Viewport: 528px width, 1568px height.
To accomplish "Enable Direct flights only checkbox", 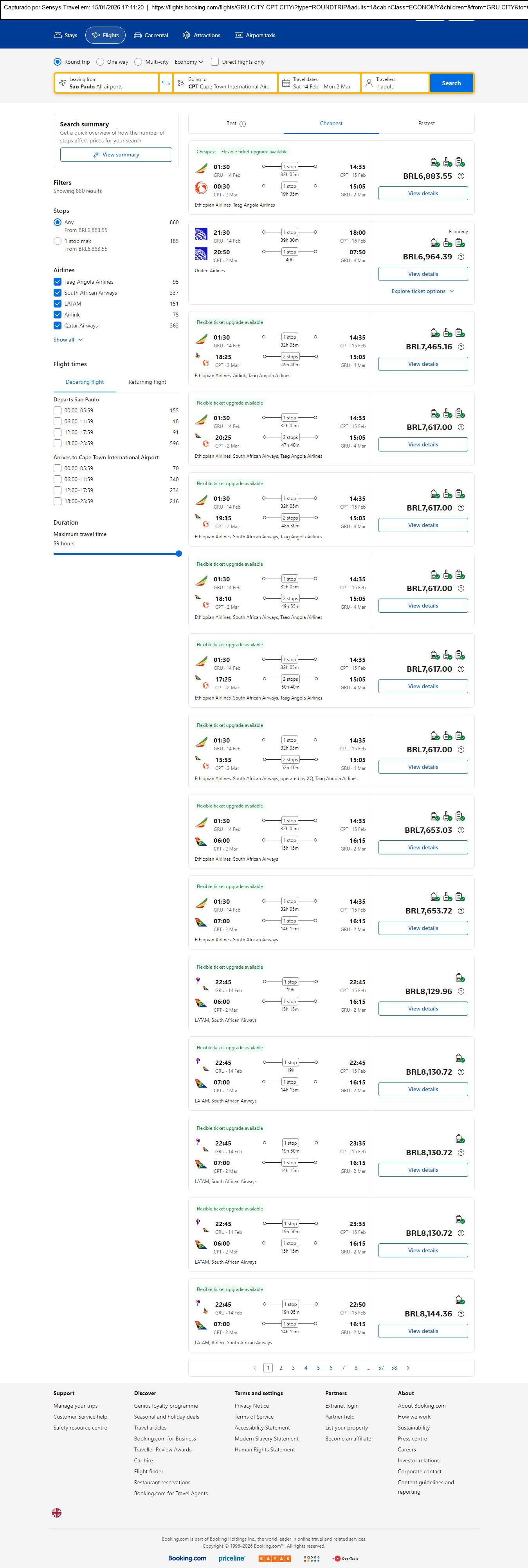I will [x=215, y=62].
